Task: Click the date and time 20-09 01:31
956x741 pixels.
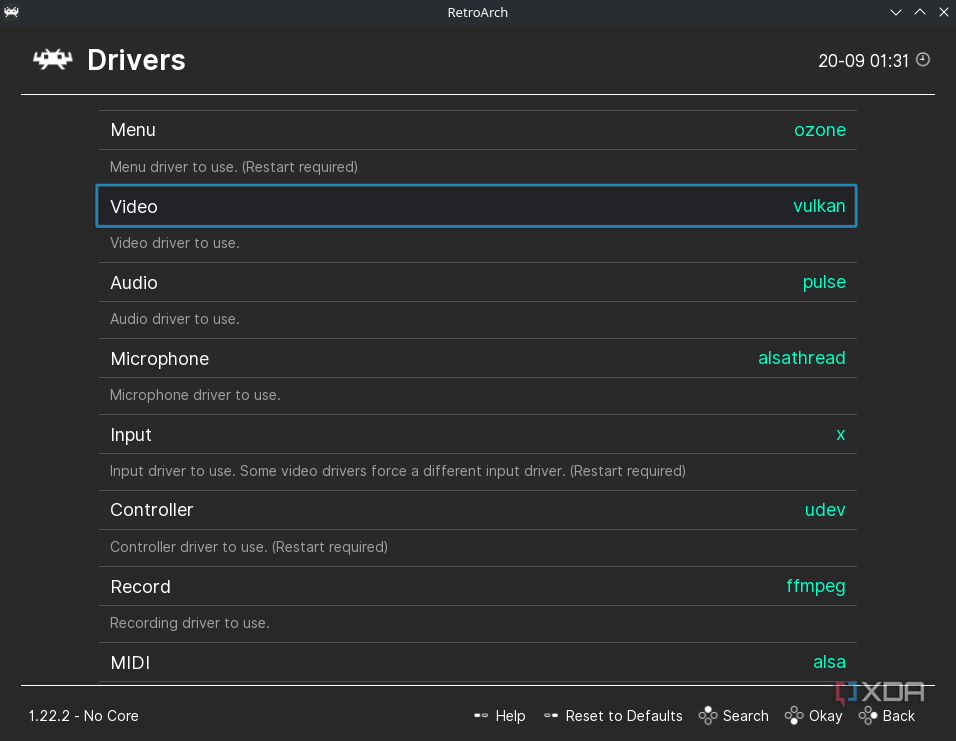Action: tap(863, 60)
